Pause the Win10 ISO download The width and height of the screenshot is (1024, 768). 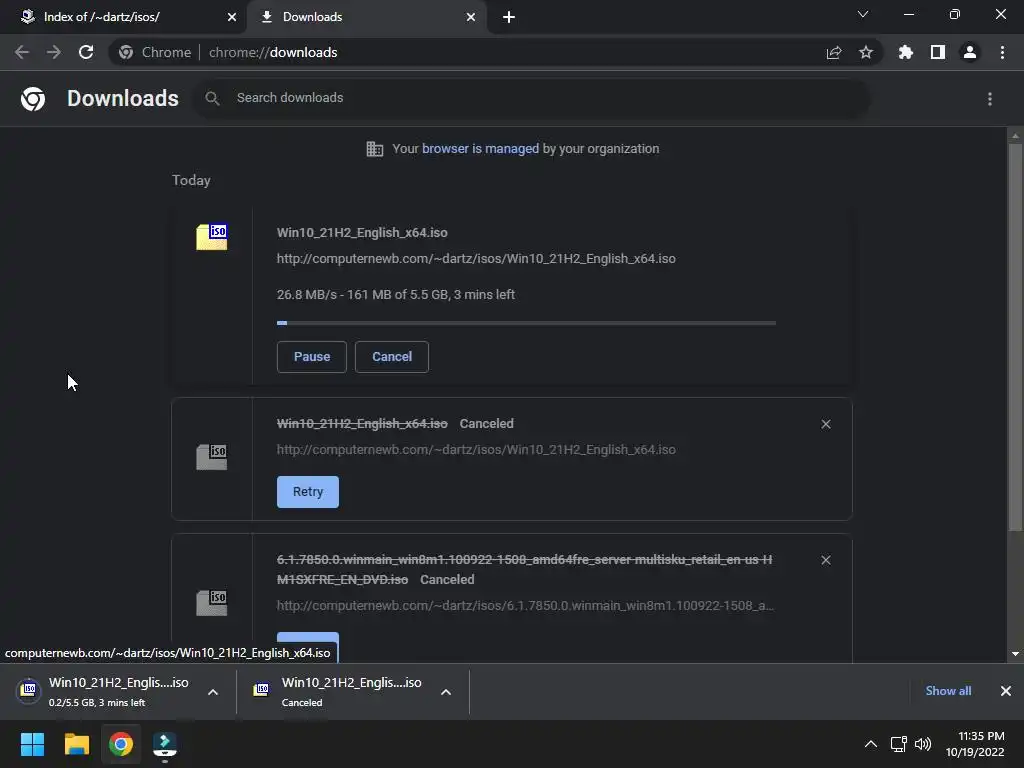point(312,357)
